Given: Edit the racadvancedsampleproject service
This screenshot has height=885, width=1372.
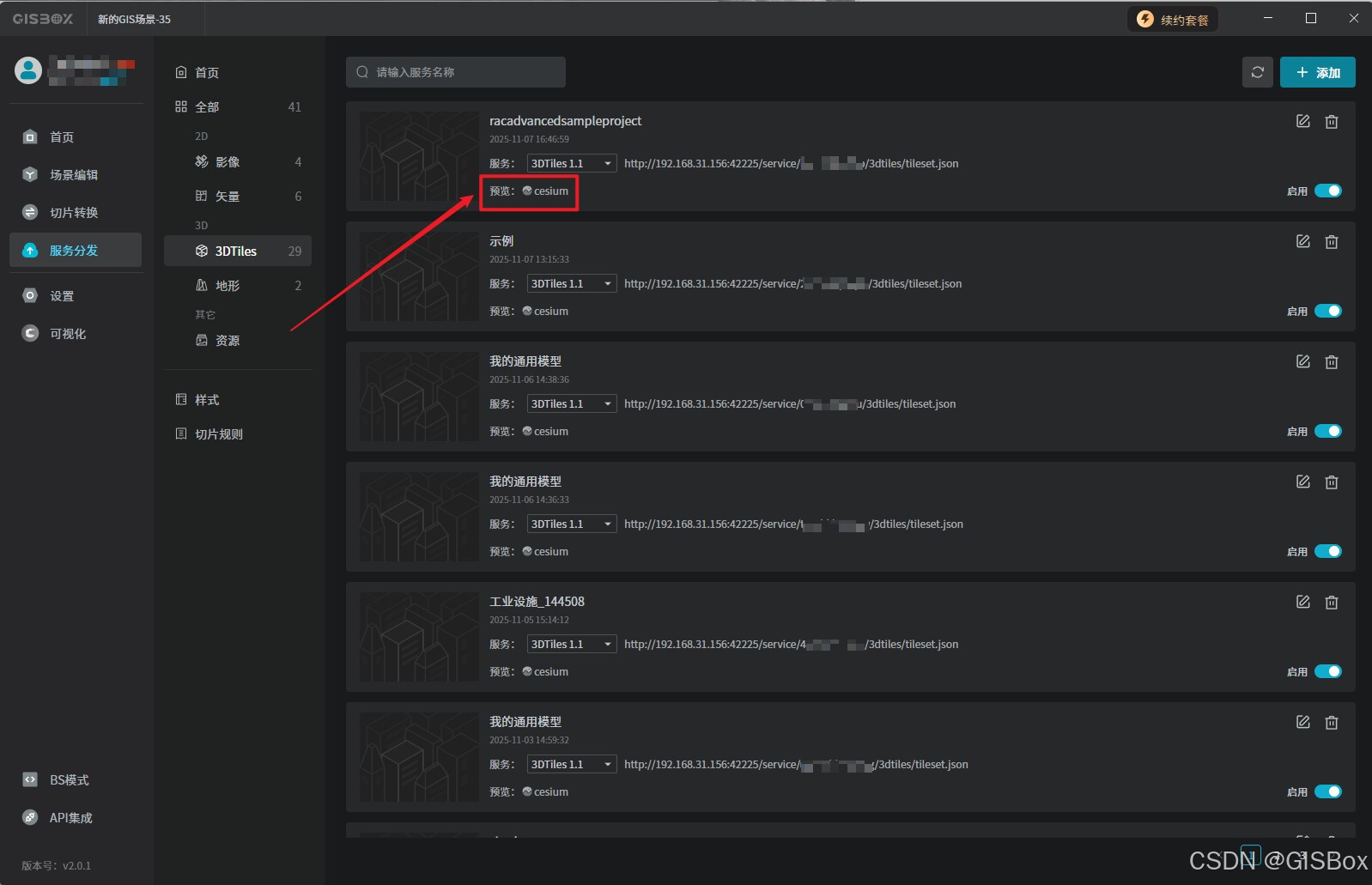Looking at the screenshot, I should click(1303, 121).
